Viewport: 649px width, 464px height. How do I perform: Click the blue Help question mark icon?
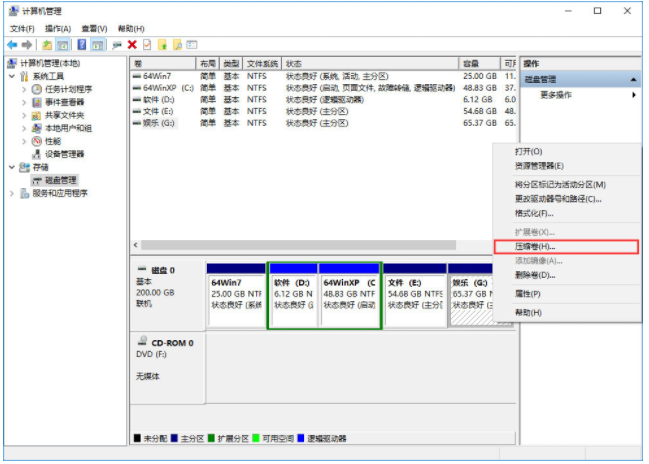[82, 45]
